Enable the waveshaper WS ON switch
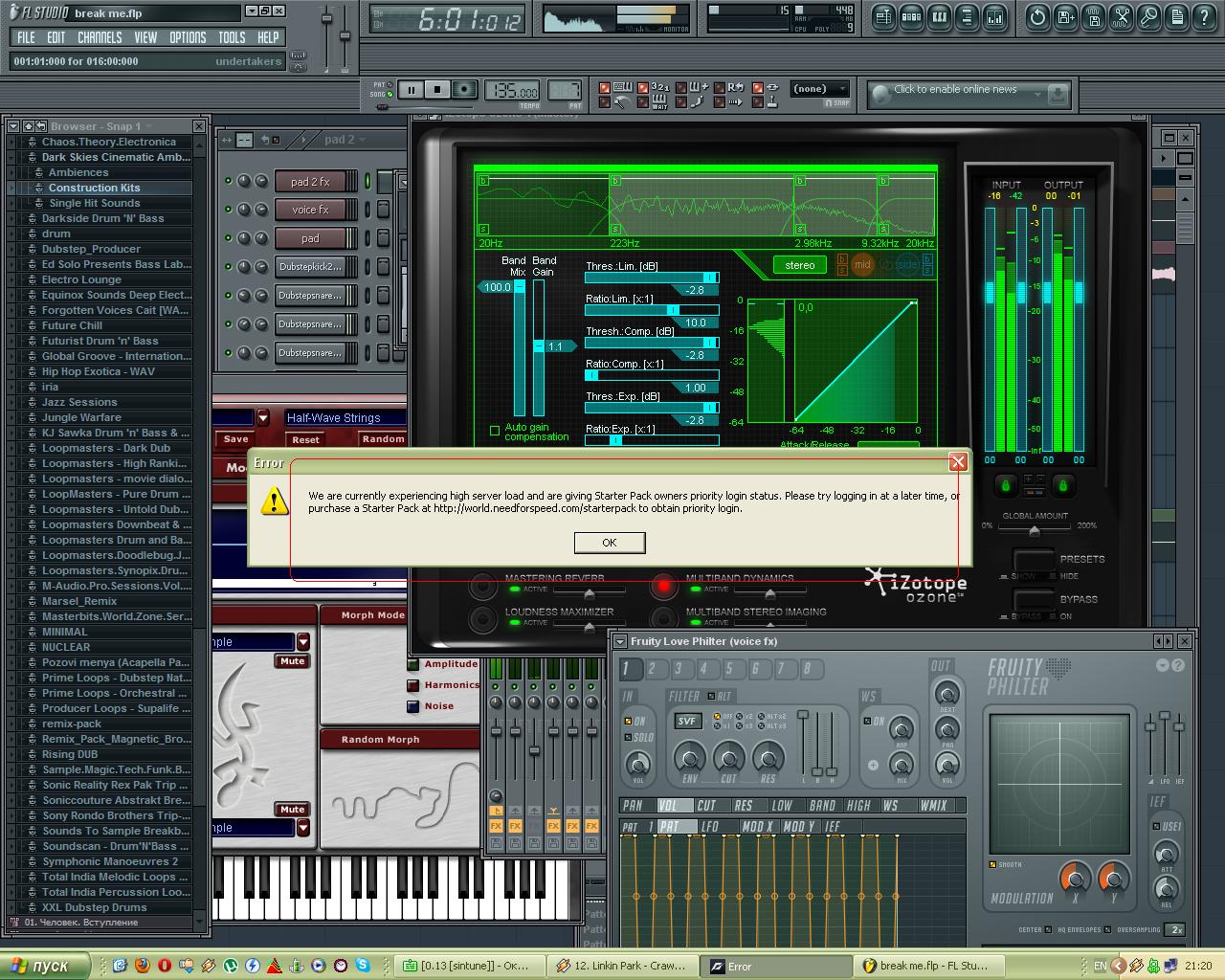This screenshot has height=980, width=1225. [867, 721]
